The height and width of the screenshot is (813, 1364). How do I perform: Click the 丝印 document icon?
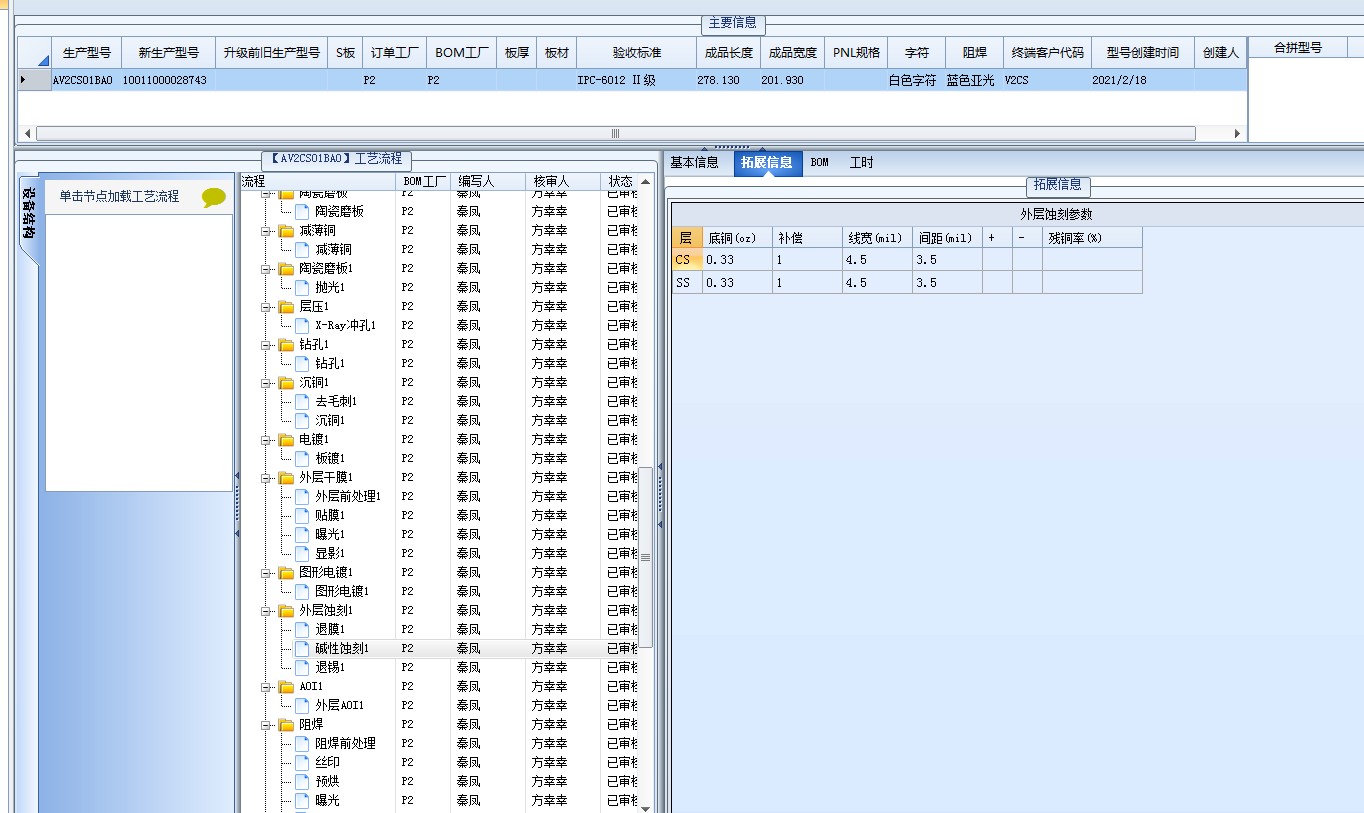coord(303,763)
